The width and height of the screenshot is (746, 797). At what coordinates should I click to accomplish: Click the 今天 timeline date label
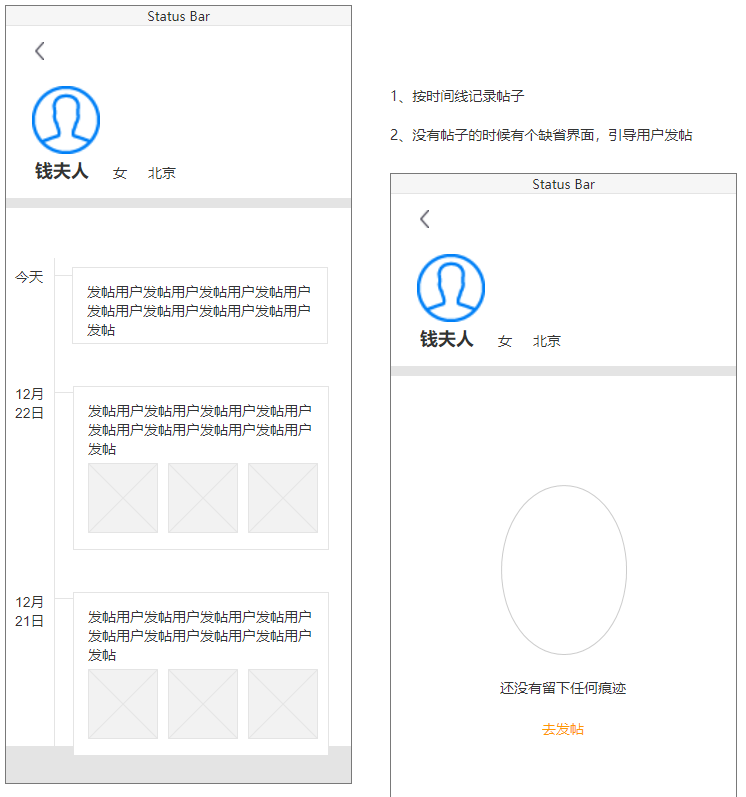tap(29, 277)
